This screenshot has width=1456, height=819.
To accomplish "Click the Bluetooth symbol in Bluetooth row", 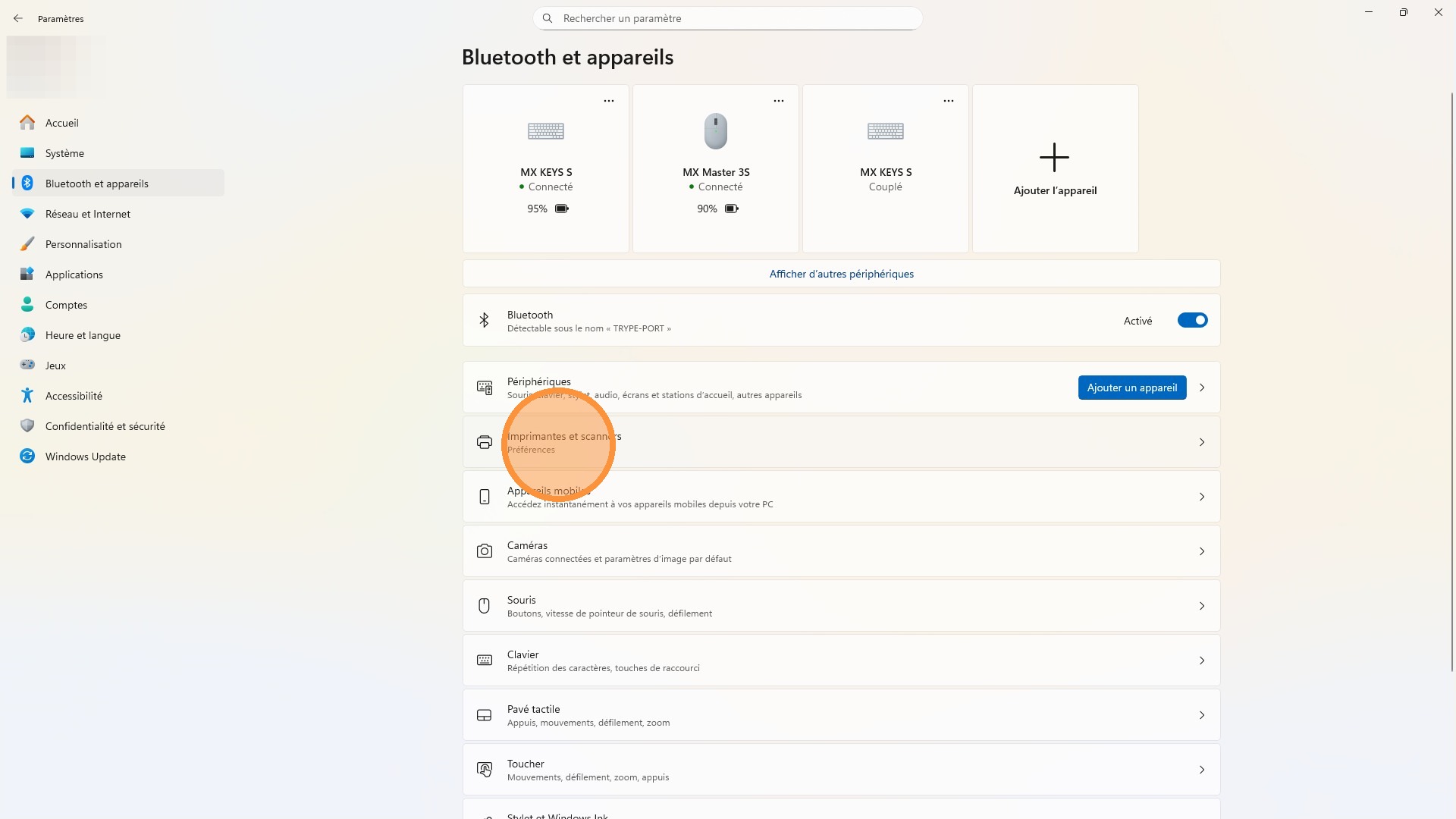I will (x=484, y=321).
